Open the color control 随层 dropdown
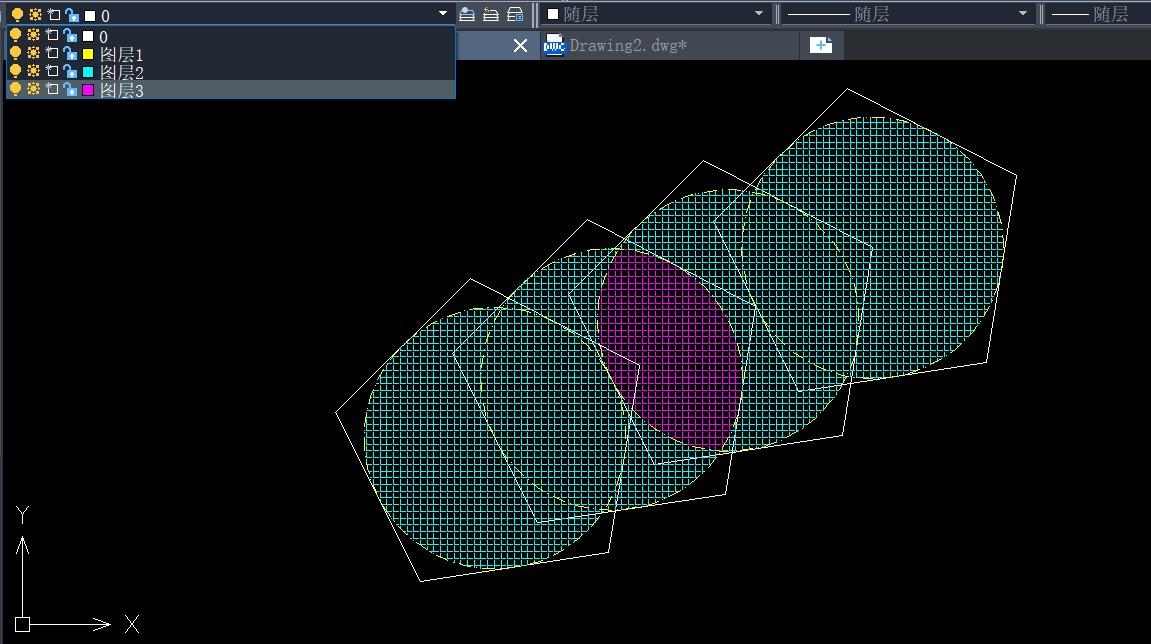This screenshot has height=644, width=1151. tap(759, 14)
